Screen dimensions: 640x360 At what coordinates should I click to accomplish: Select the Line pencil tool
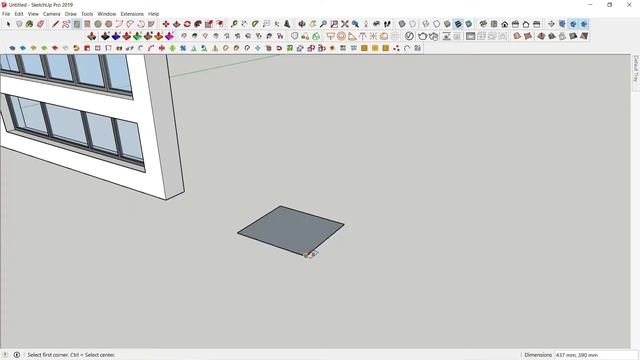coord(56,24)
